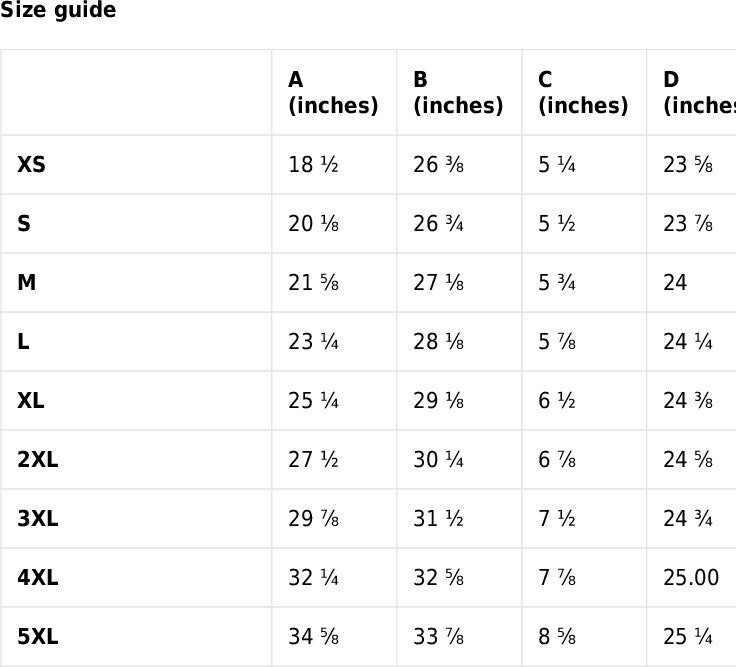Screen dimensions: 736x667
Task: Click the Size guide heading
Action: coord(58,11)
